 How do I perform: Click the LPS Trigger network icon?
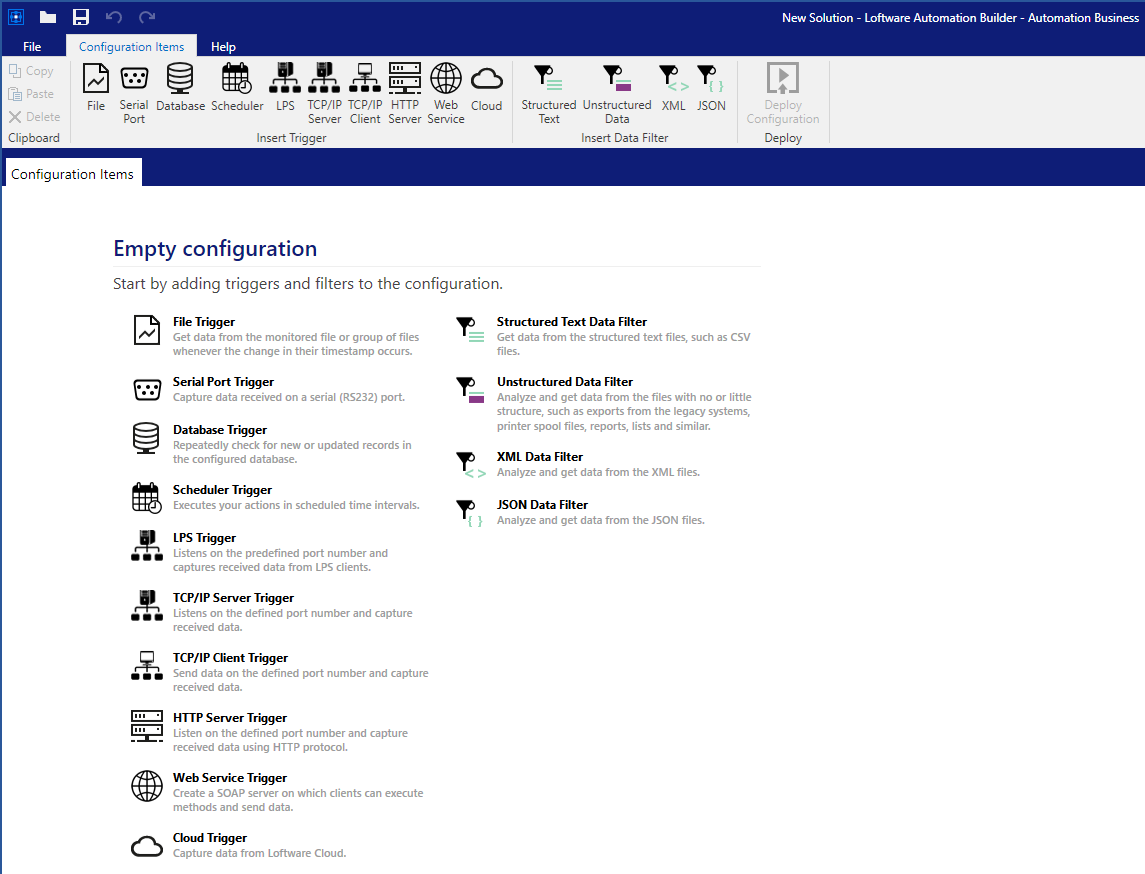tap(147, 546)
